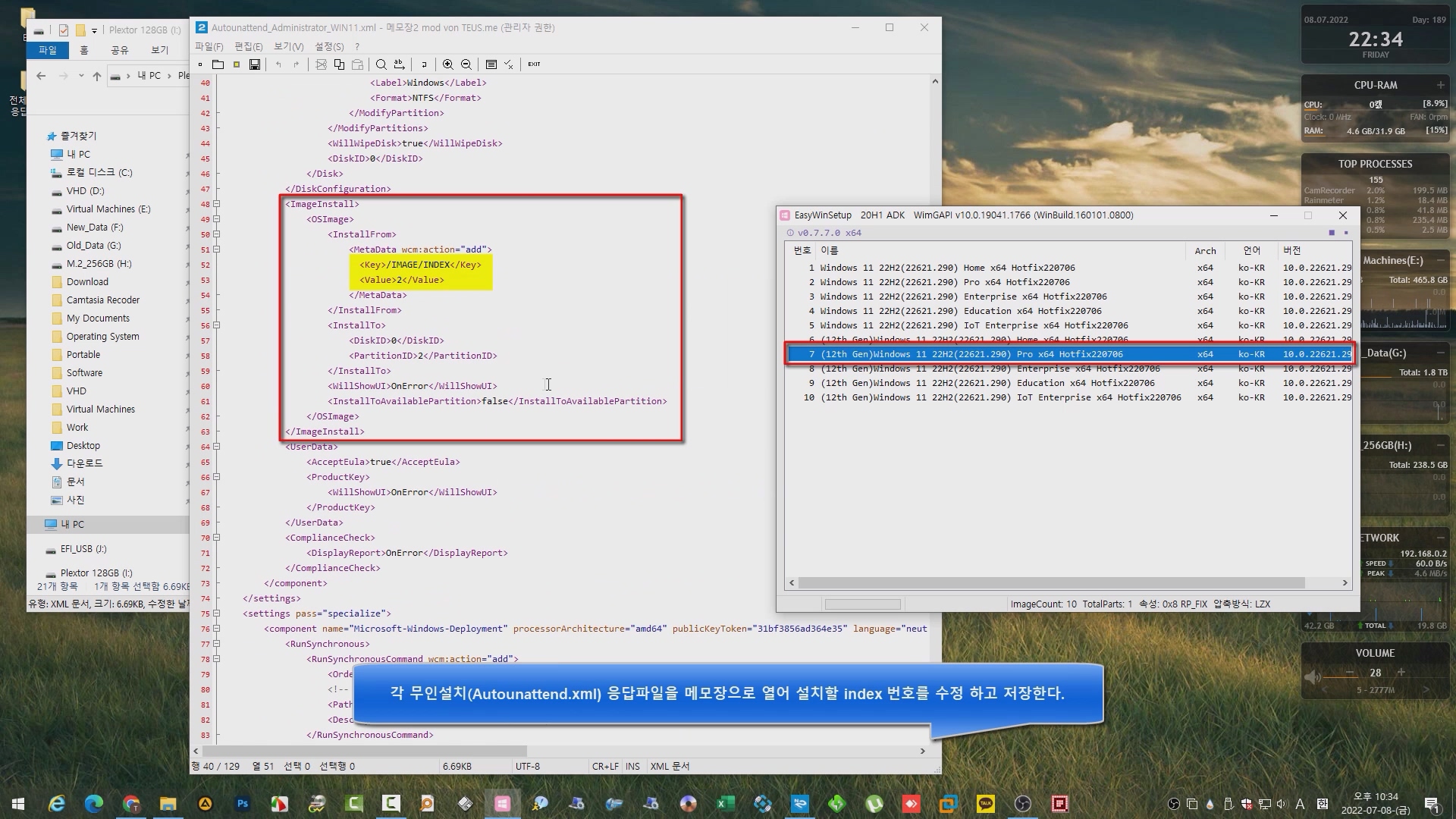Click the Cut scissors icon in Notepad2 toolbar
1456x819 pixels.
click(x=321, y=64)
